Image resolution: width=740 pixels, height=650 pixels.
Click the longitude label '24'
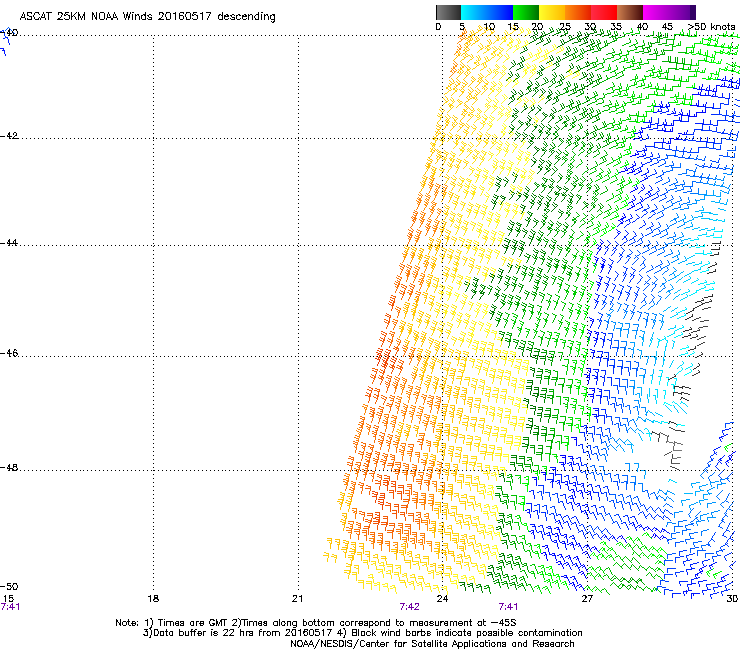point(442,599)
